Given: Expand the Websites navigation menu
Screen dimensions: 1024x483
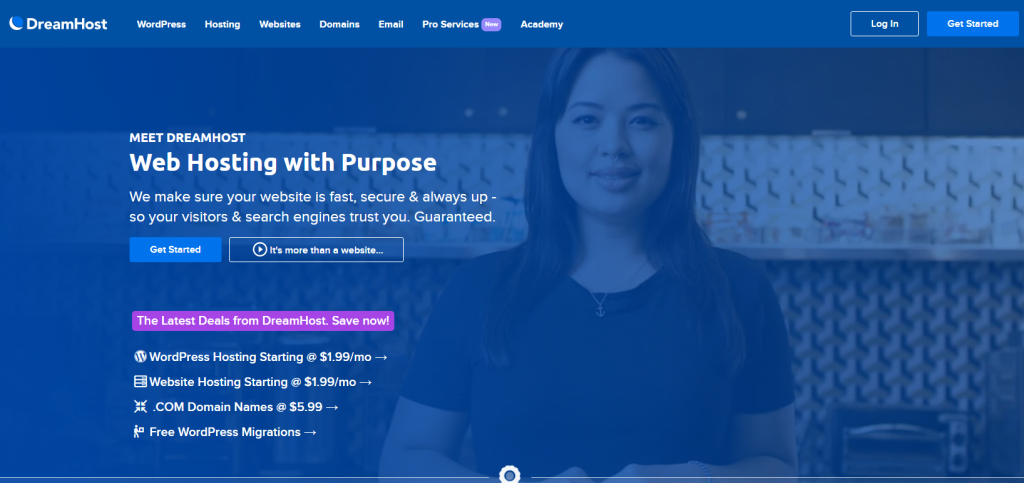Looking at the screenshot, I should pos(280,24).
